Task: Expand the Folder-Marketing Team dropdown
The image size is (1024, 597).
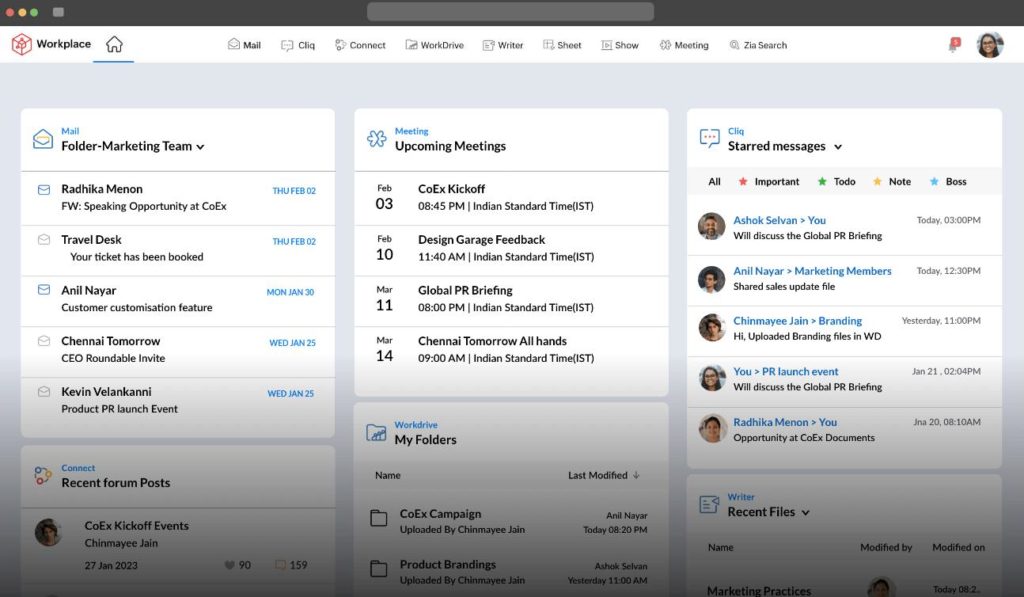Action: [x=200, y=147]
